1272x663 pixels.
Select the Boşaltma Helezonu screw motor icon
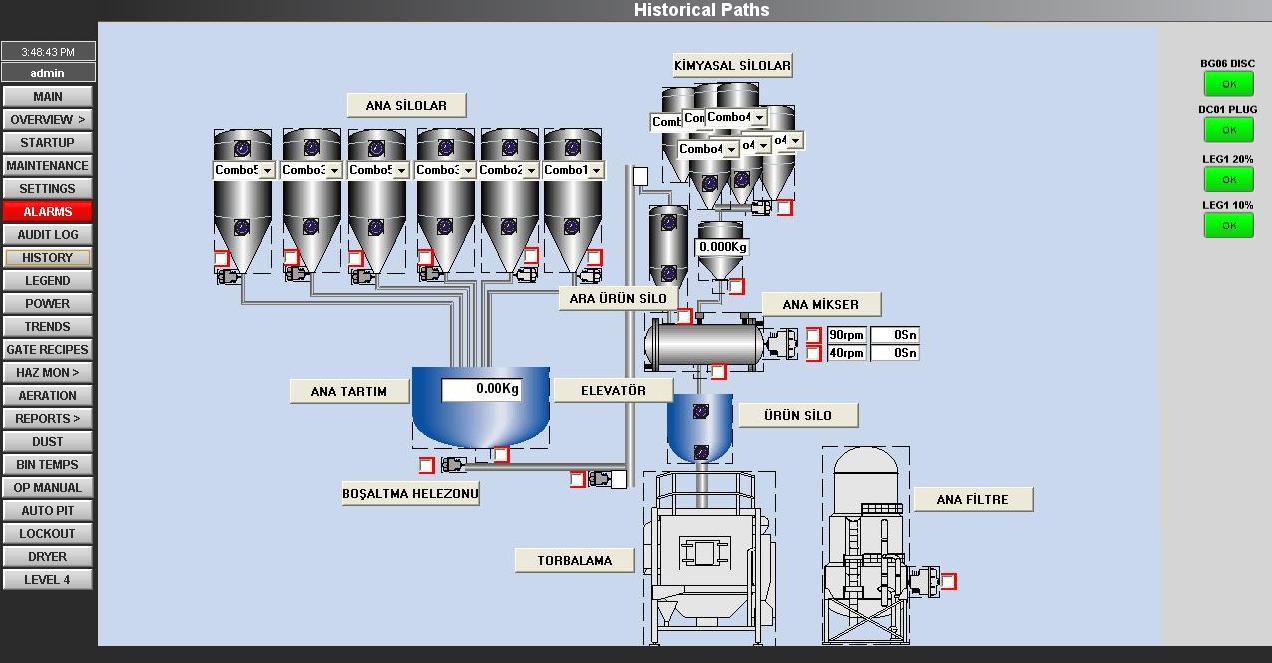pos(453,465)
